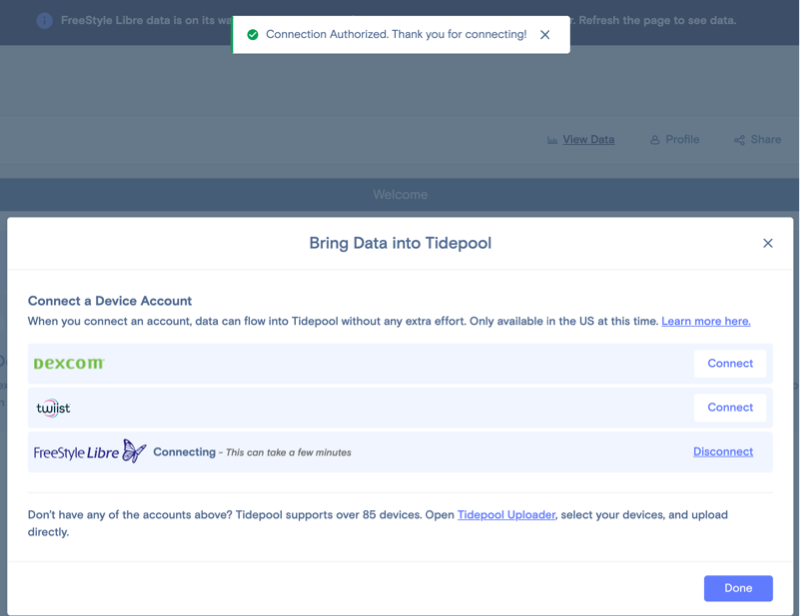Click Connect for Dexcom
The image size is (800, 616).
pos(730,363)
